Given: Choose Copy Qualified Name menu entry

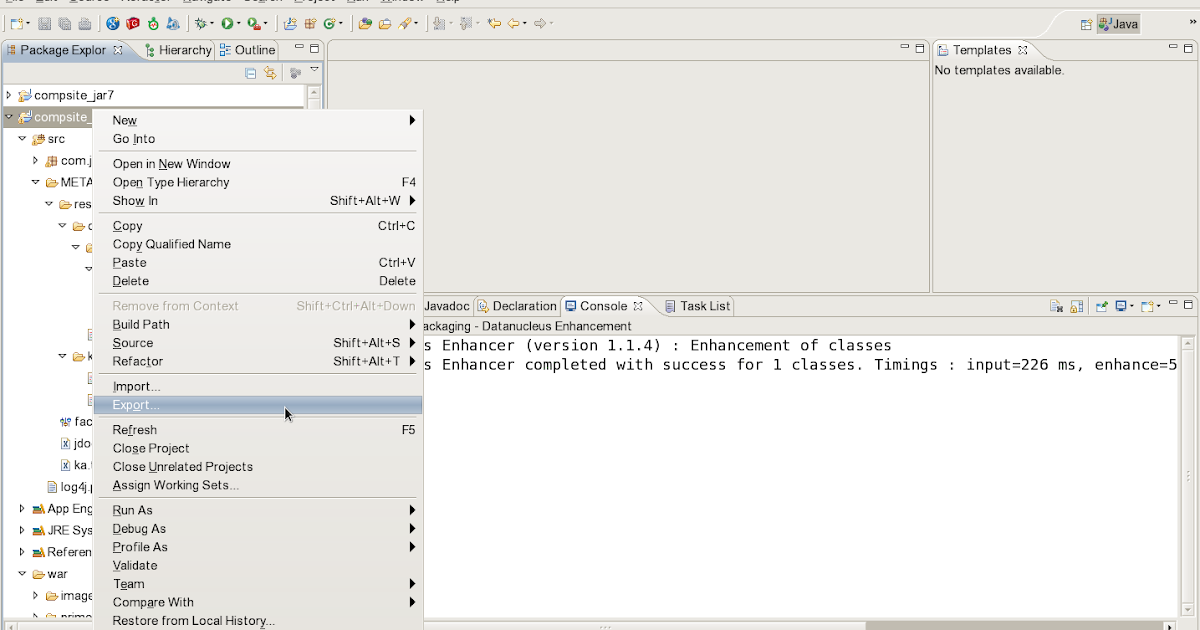Looking at the screenshot, I should coord(258,244).
